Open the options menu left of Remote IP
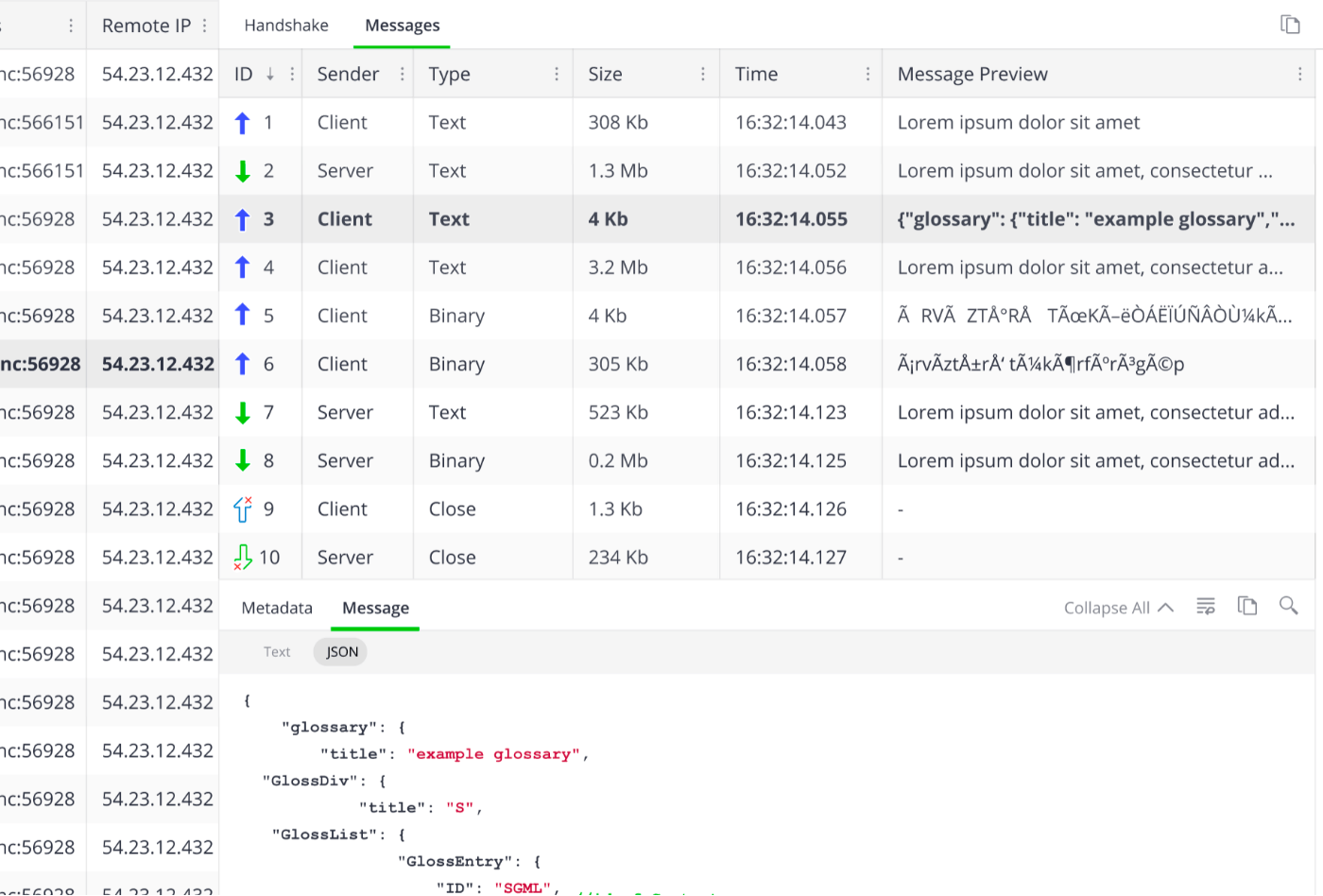1323x896 pixels. click(x=71, y=26)
